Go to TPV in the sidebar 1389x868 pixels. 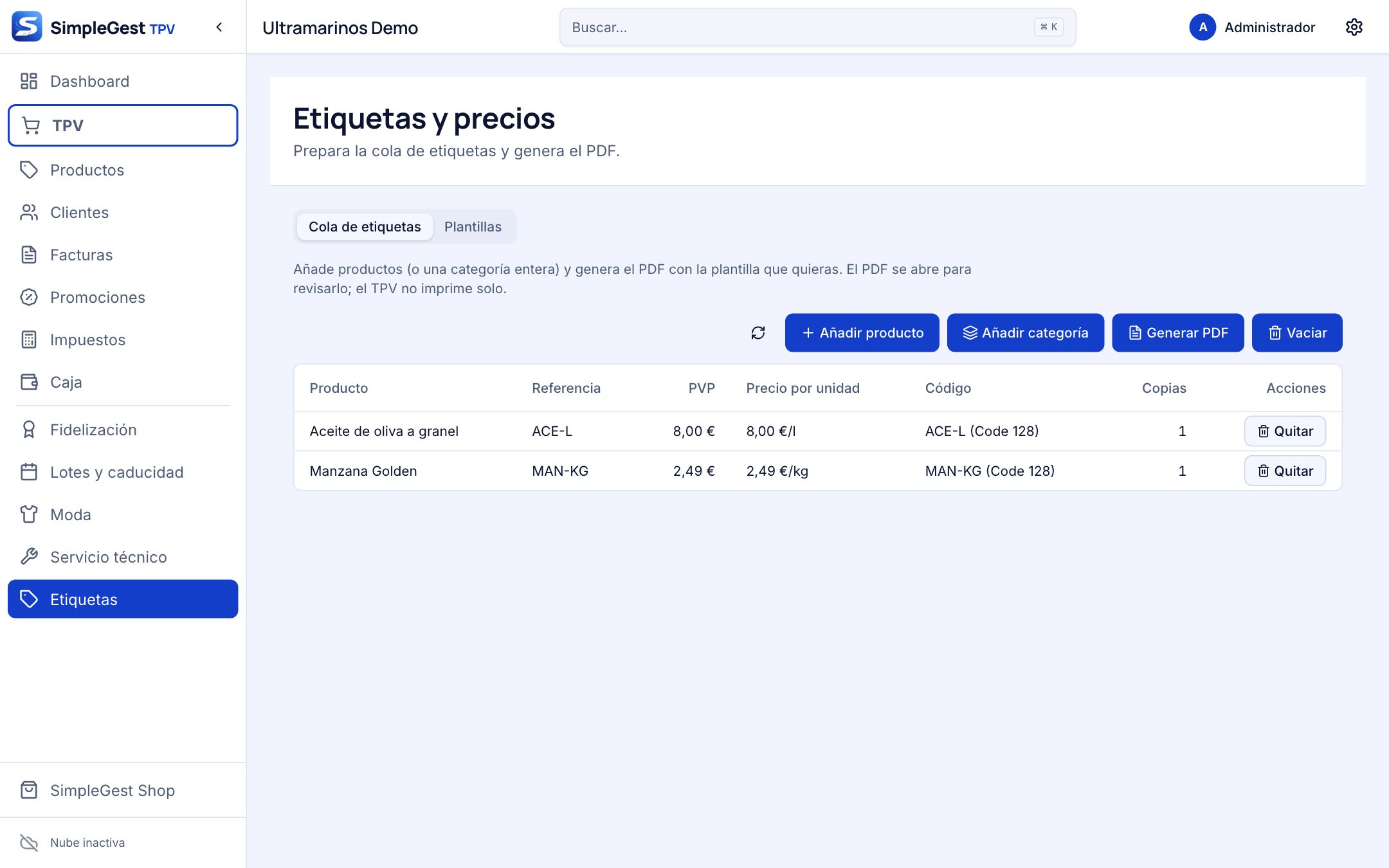tap(123, 125)
